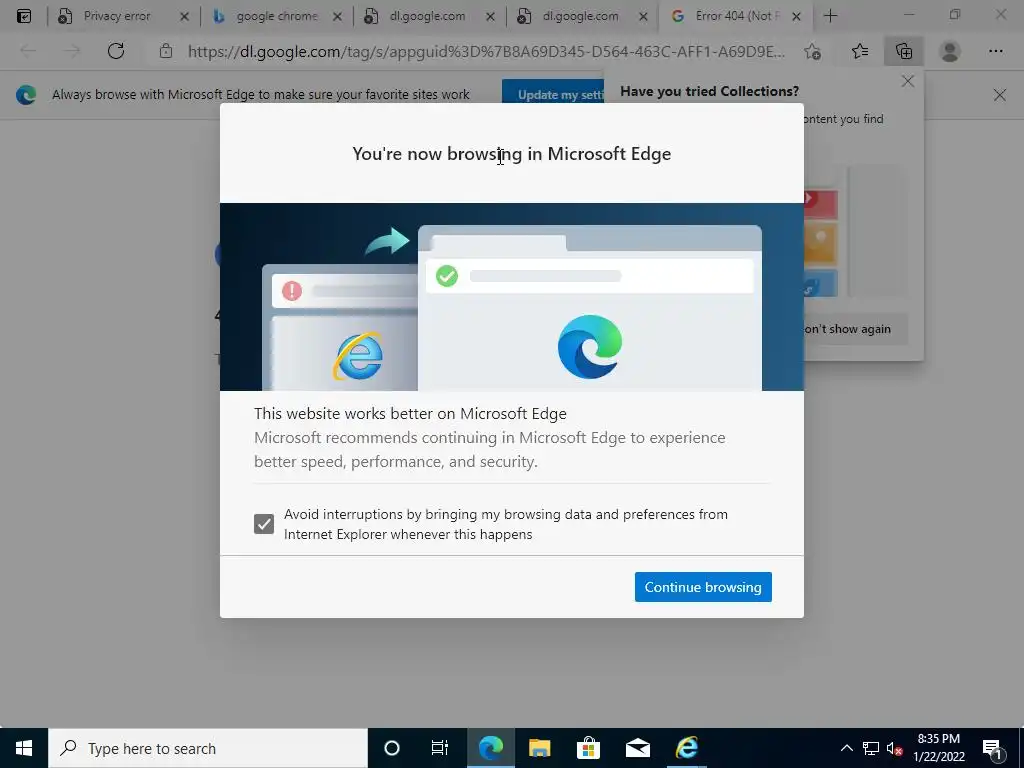This screenshot has width=1024, height=768.
Task: Switch to the Privacy error tab
Action: 117,16
